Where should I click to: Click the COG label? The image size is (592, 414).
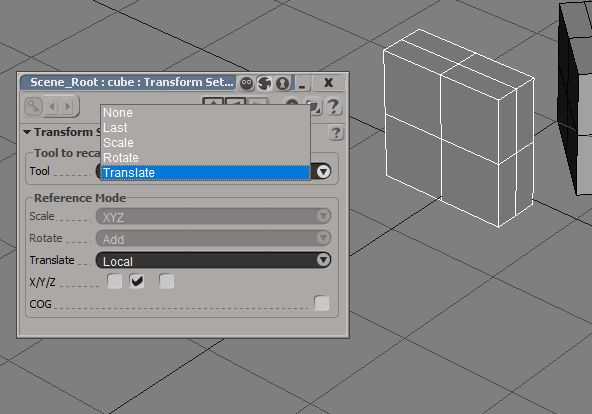pyautogui.click(x=40, y=304)
